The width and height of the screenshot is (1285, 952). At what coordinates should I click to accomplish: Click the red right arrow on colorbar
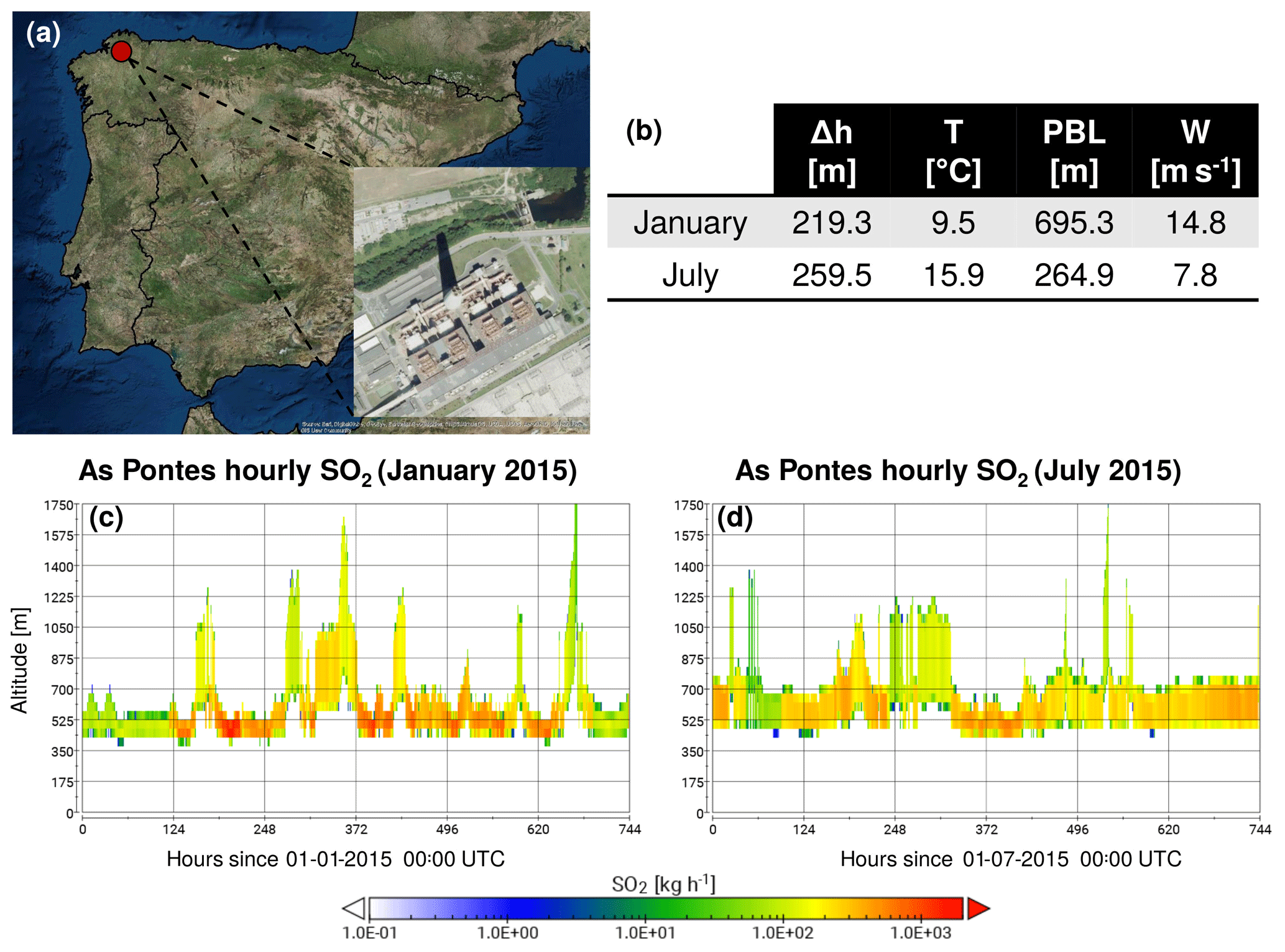[x=977, y=908]
